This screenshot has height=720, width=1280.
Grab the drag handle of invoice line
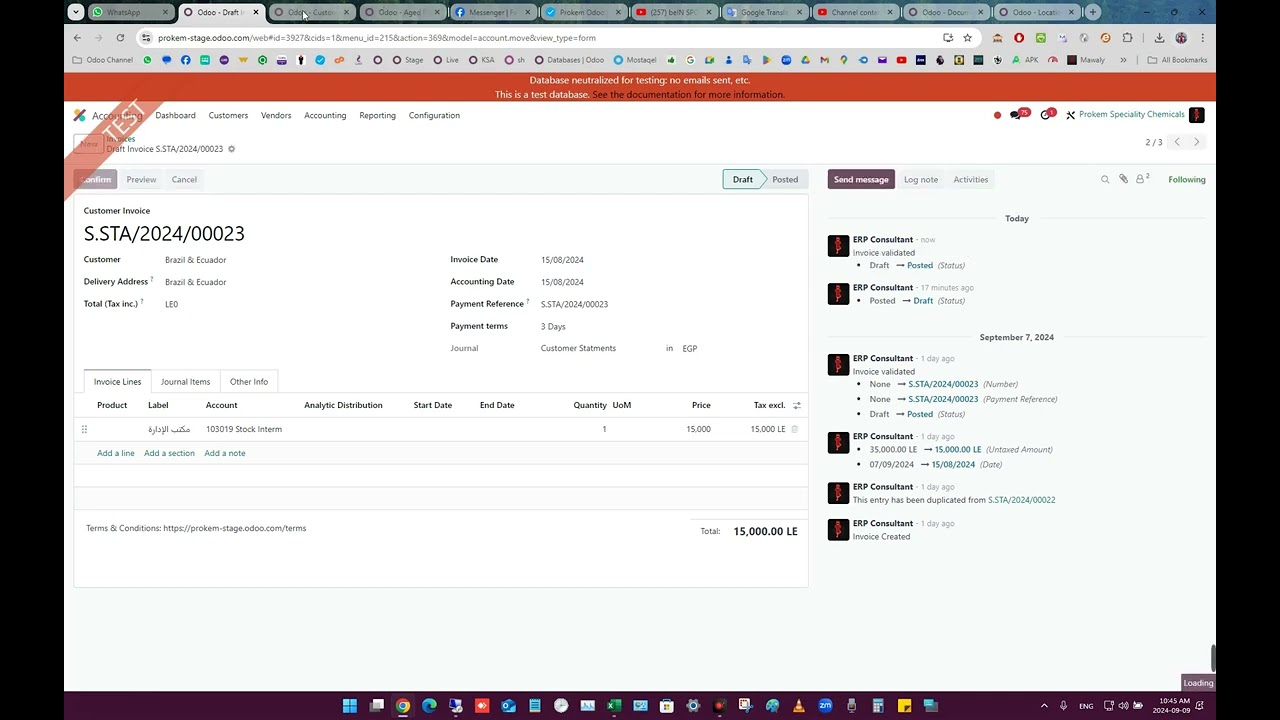click(84, 429)
